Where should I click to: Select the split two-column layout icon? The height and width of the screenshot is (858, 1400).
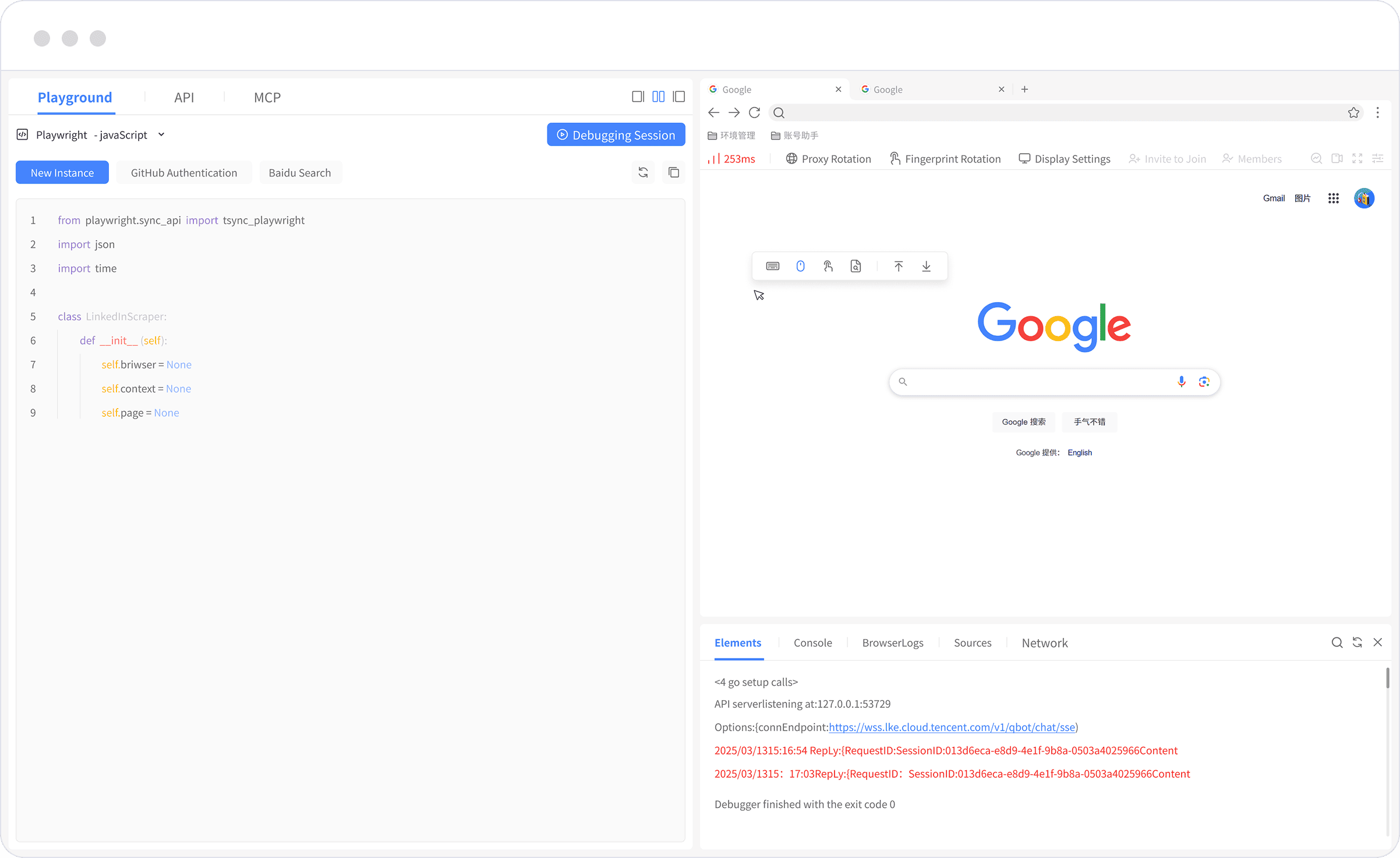(x=658, y=97)
